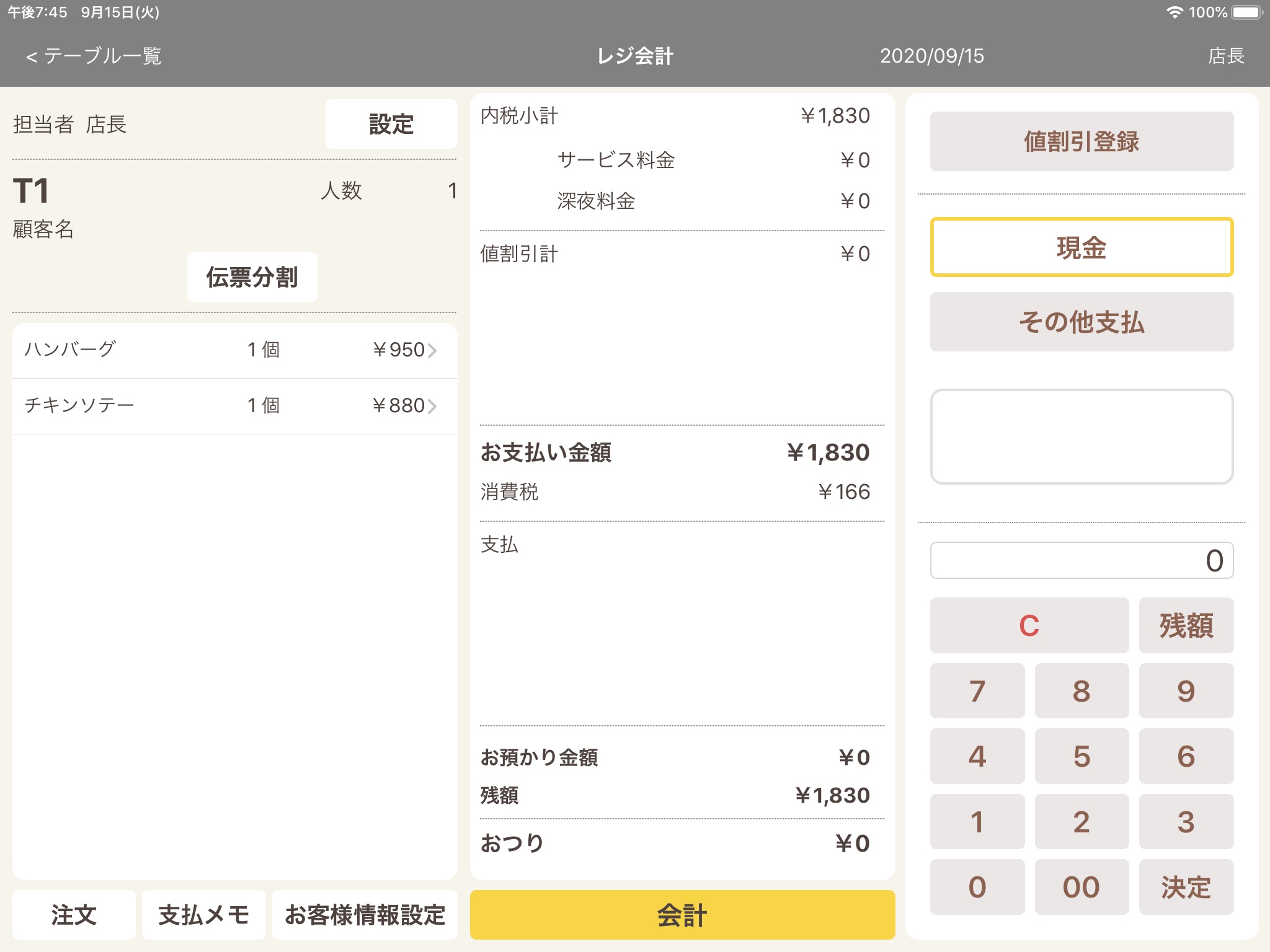
Task: Tap the 担当者 店長 staff label
Action: [x=69, y=124]
